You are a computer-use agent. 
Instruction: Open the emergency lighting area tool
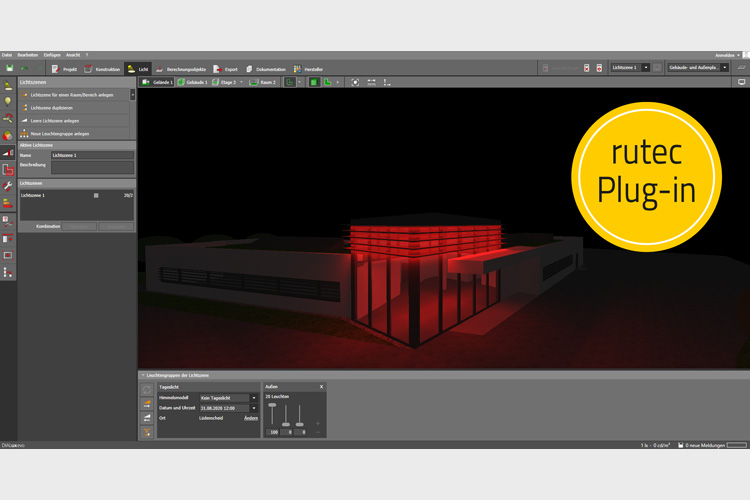pyautogui.click(x=8, y=169)
